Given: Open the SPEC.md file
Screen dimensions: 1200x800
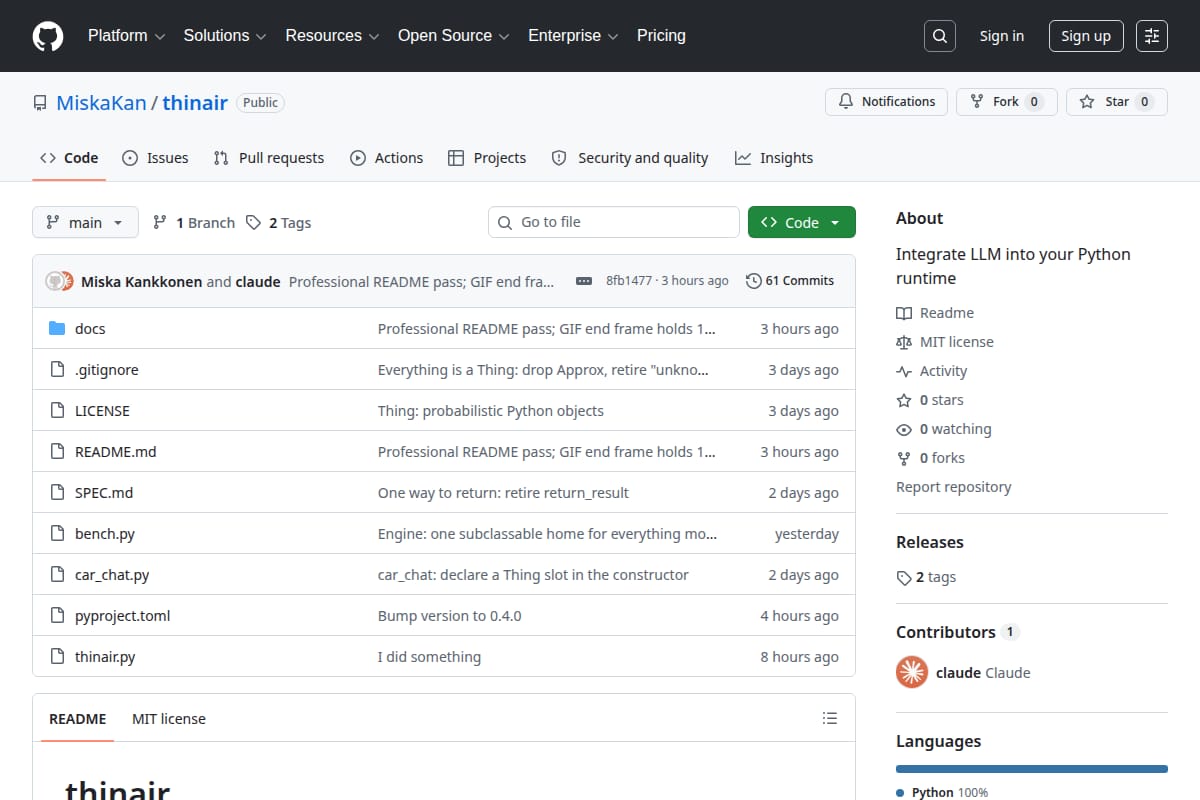Looking at the screenshot, I should [104, 493].
